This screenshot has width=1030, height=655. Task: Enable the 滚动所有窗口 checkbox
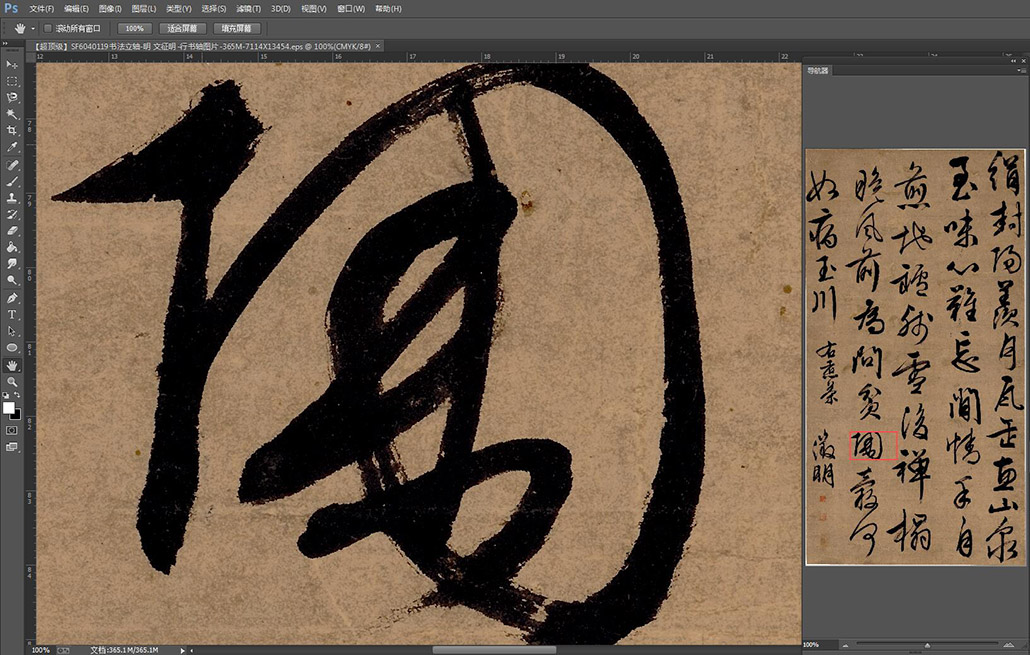(47, 28)
